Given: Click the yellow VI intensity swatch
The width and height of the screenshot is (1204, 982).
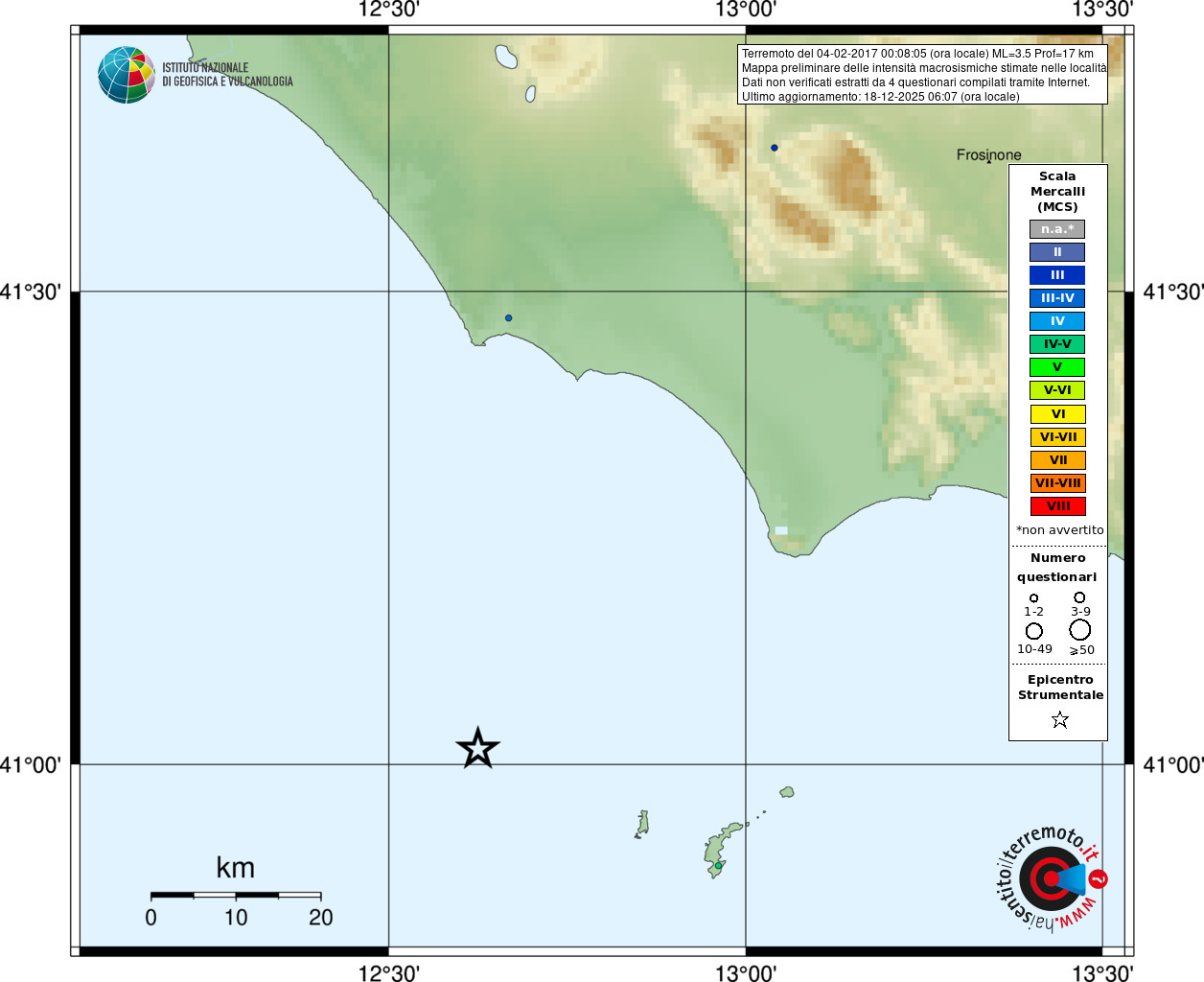Looking at the screenshot, I should click(x=1058, y=414).
